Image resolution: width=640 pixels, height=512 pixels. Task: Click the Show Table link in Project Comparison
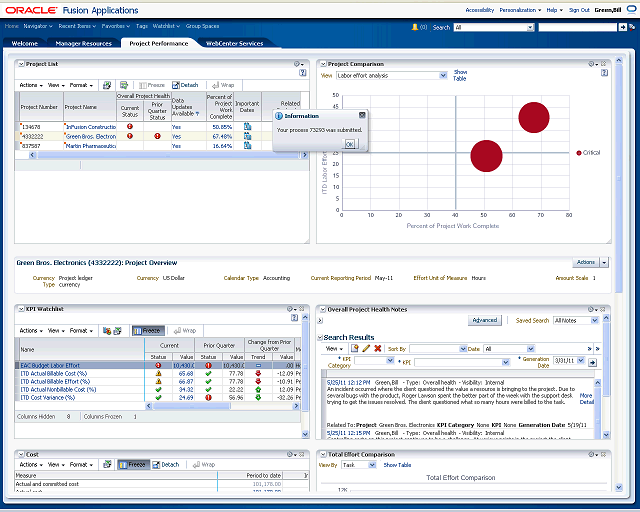pyautogui.click(x=460, y=75)
